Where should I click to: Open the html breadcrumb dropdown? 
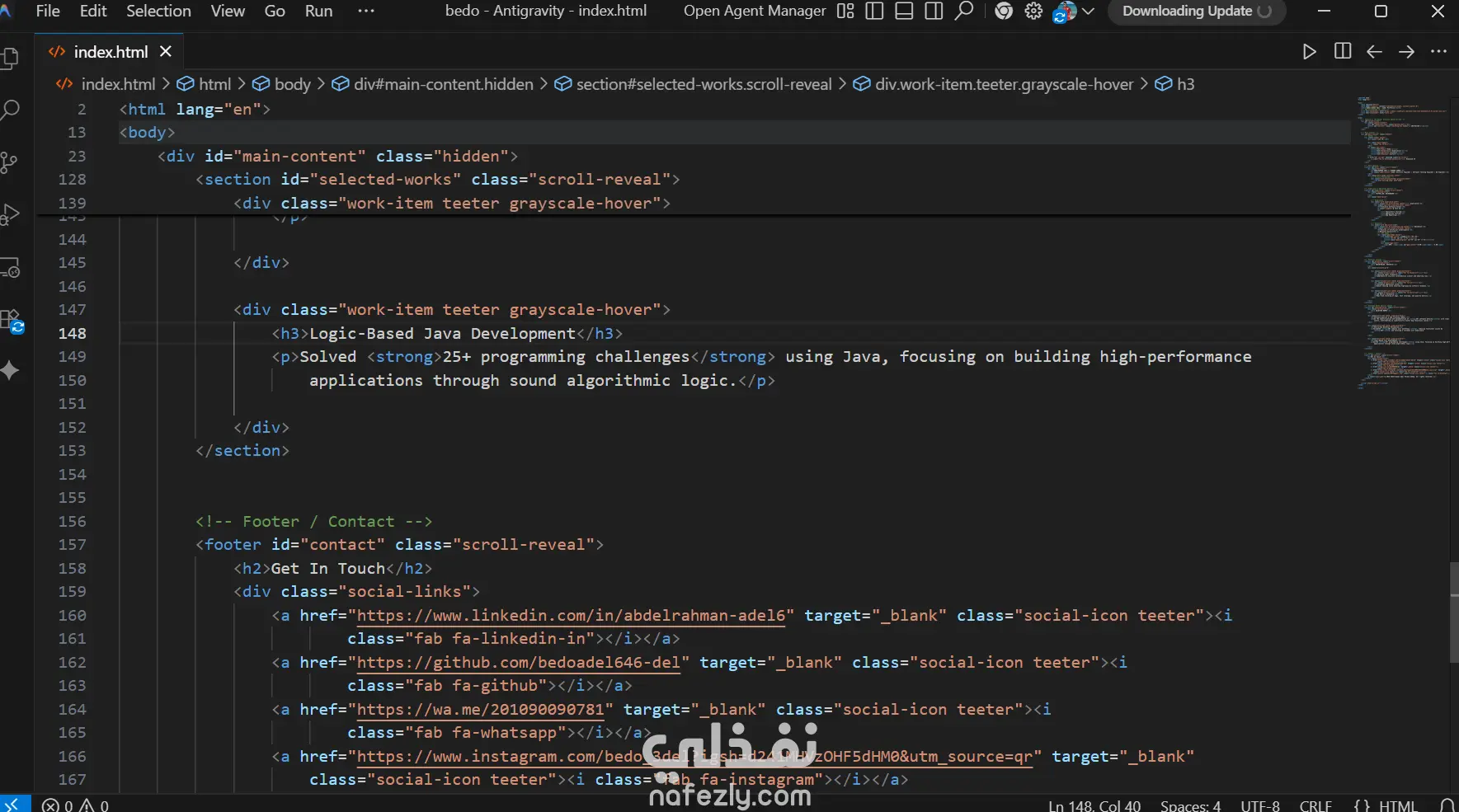pyautogui.click(x=205, y=84)
